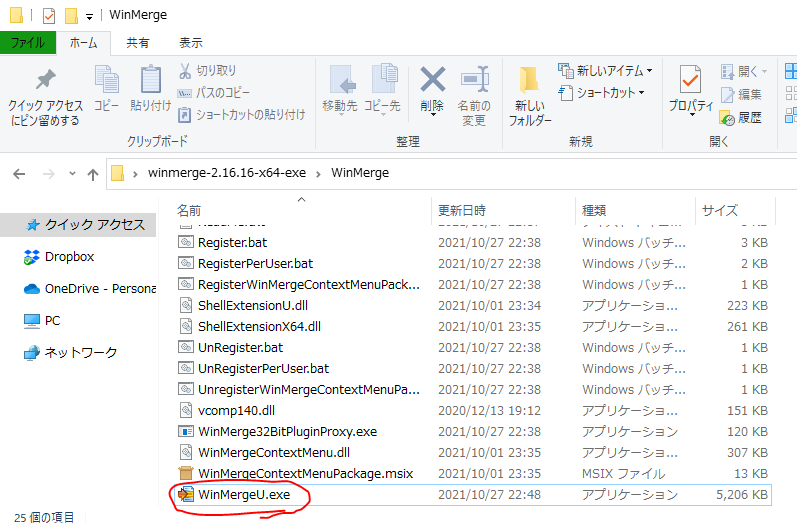Click the title bar properties checkmark icon
The height and width of the screenshot is (528, 797).
[x=49, y=16]
